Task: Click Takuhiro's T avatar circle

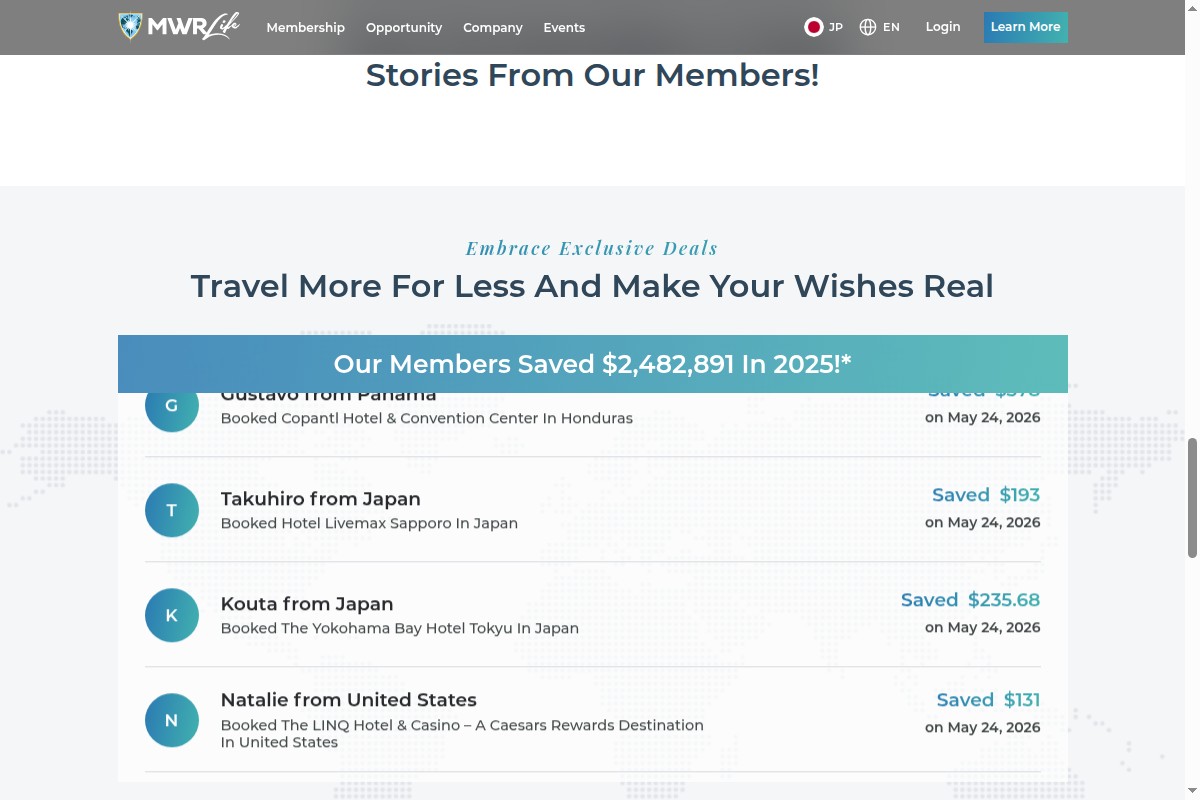Action: 172,510
